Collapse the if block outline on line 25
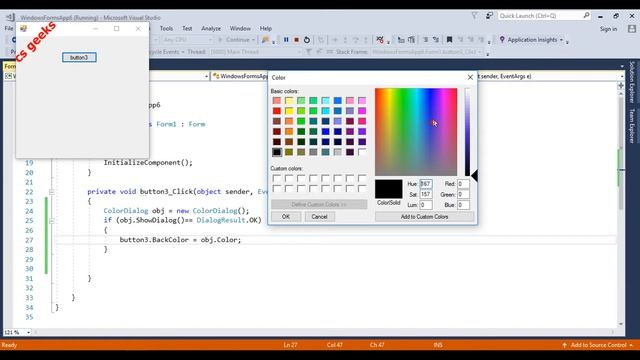 52,221
